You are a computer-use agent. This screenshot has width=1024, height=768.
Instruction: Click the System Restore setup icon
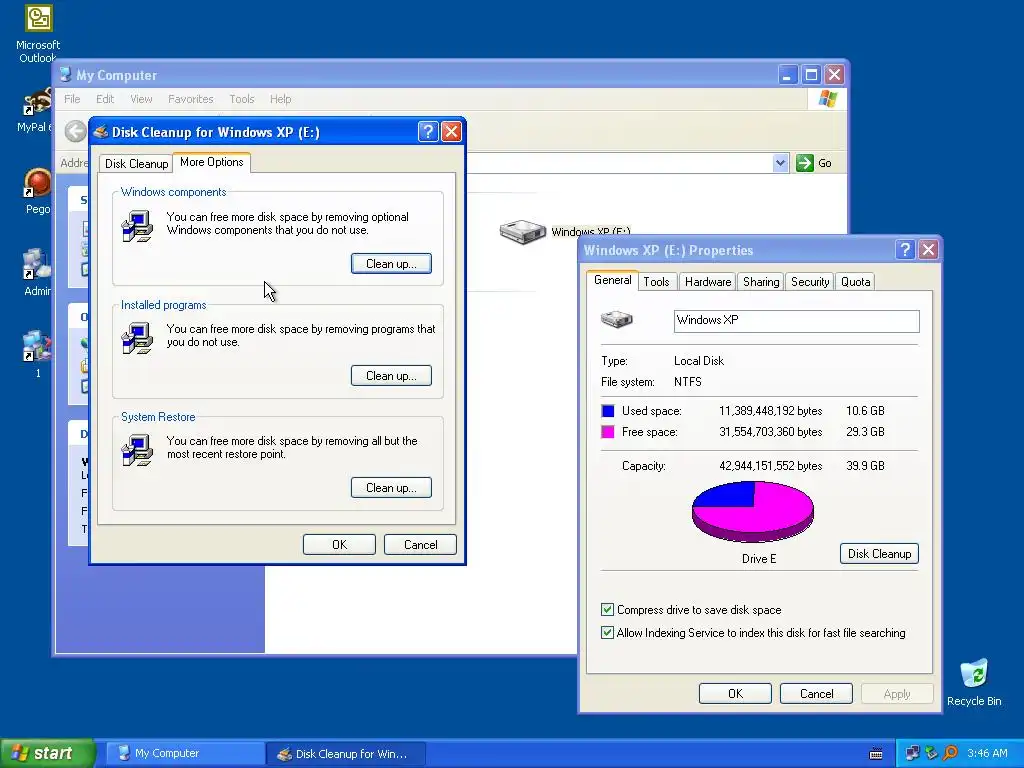tap(137, 450)
